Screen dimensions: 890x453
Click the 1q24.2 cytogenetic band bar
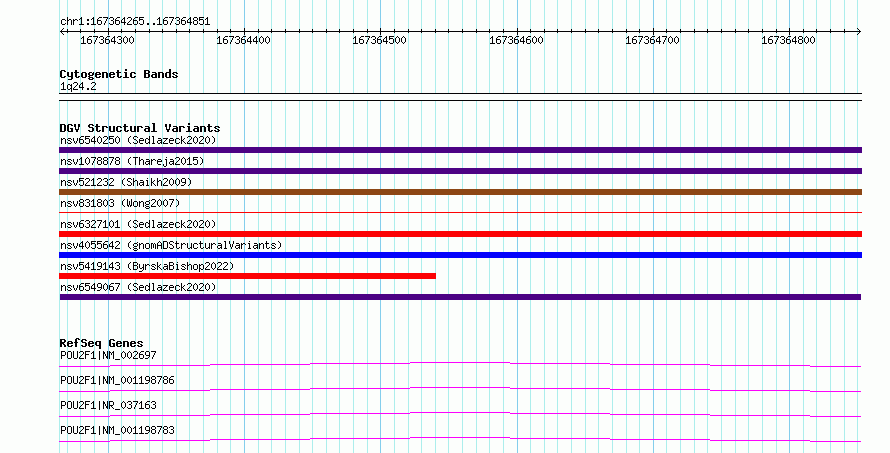coord(460,97)
